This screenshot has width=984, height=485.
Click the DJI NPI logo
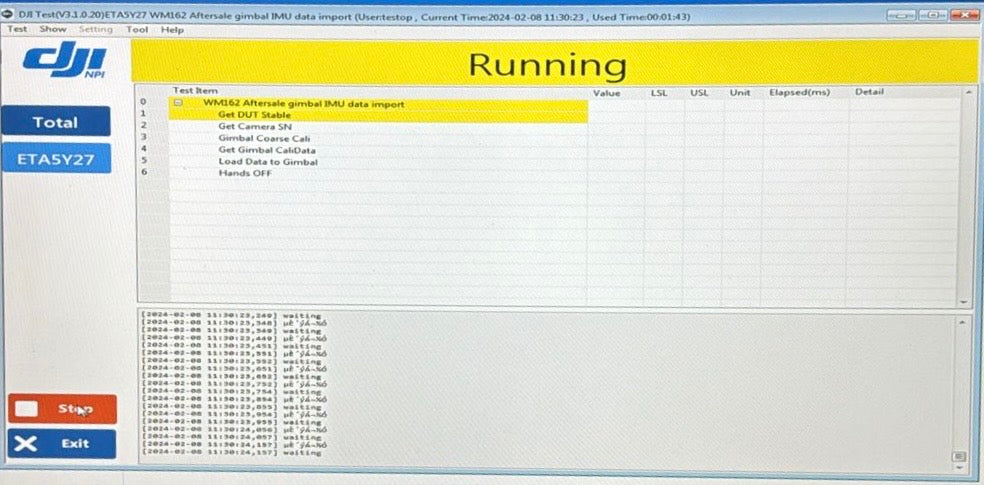(63, 61)
